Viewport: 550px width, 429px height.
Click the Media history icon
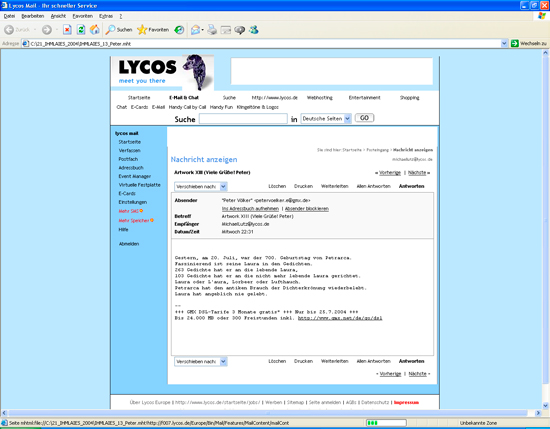pyautogui.click(x=179, y=30)
